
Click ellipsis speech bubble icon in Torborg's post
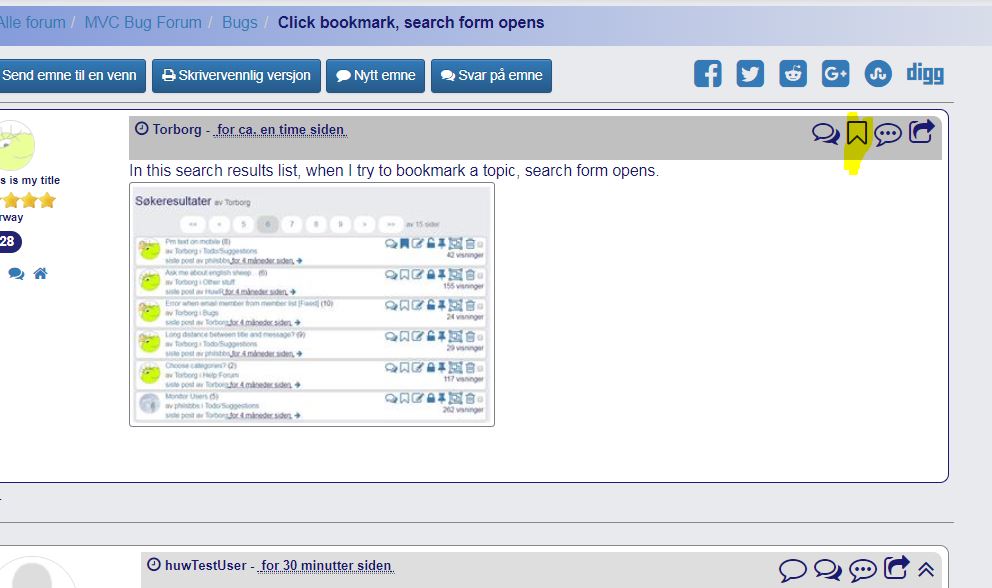coord(888,133)
